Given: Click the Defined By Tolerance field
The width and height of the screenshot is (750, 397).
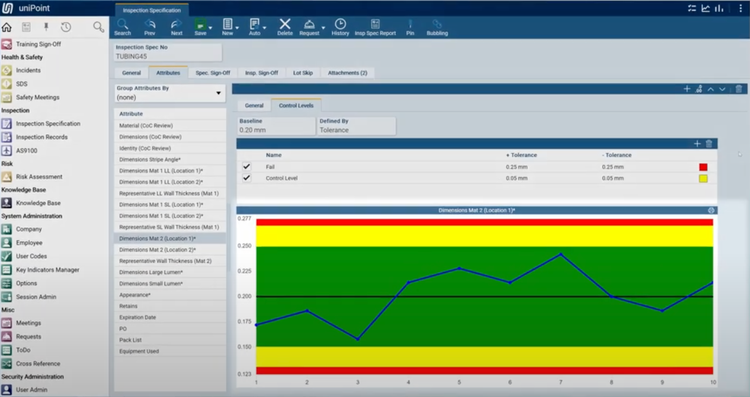Looking at the screenshot, I should point(356,126).
